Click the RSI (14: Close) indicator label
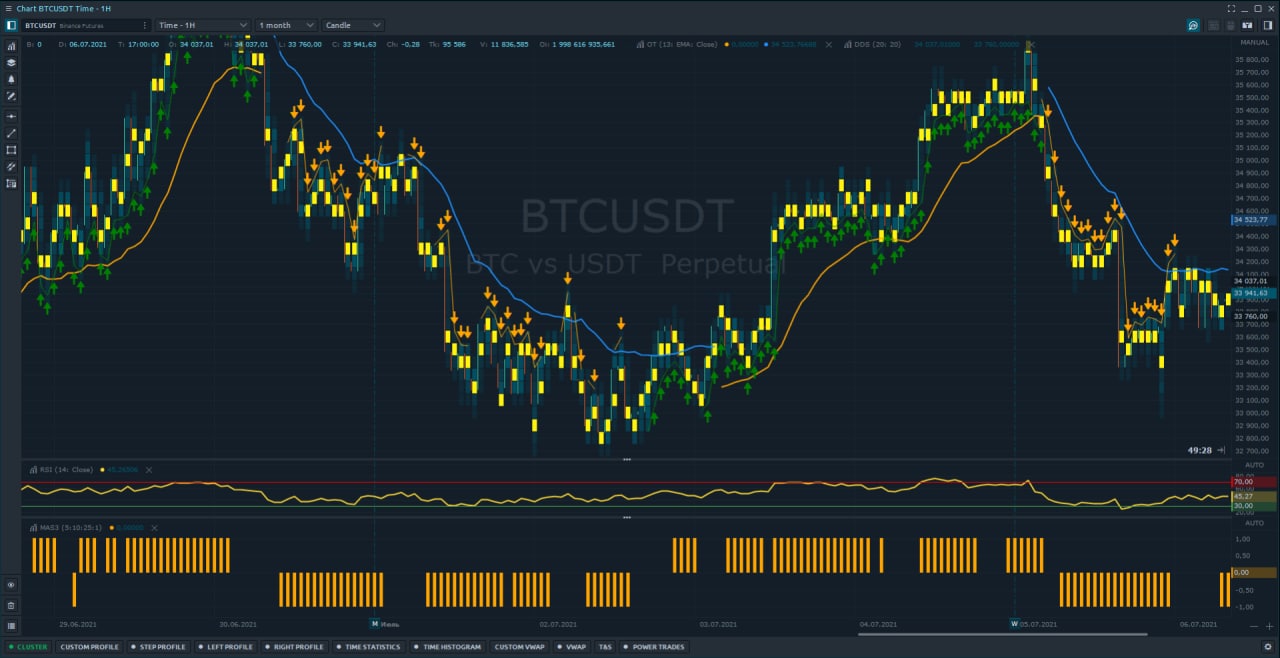This screenshot has width=1280, height=658. click(66, 469)
